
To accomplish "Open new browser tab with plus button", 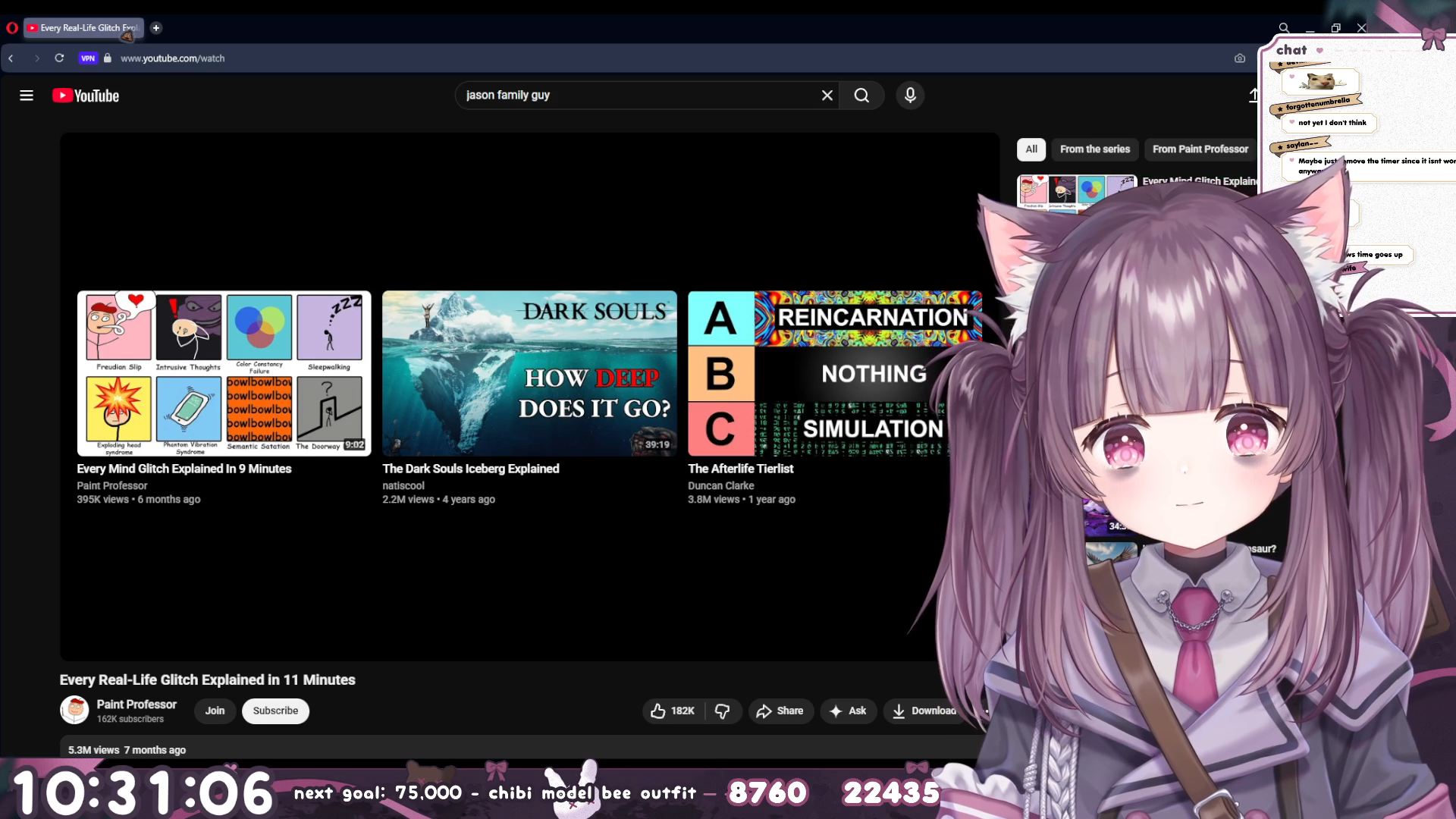I will click(156, 28).
